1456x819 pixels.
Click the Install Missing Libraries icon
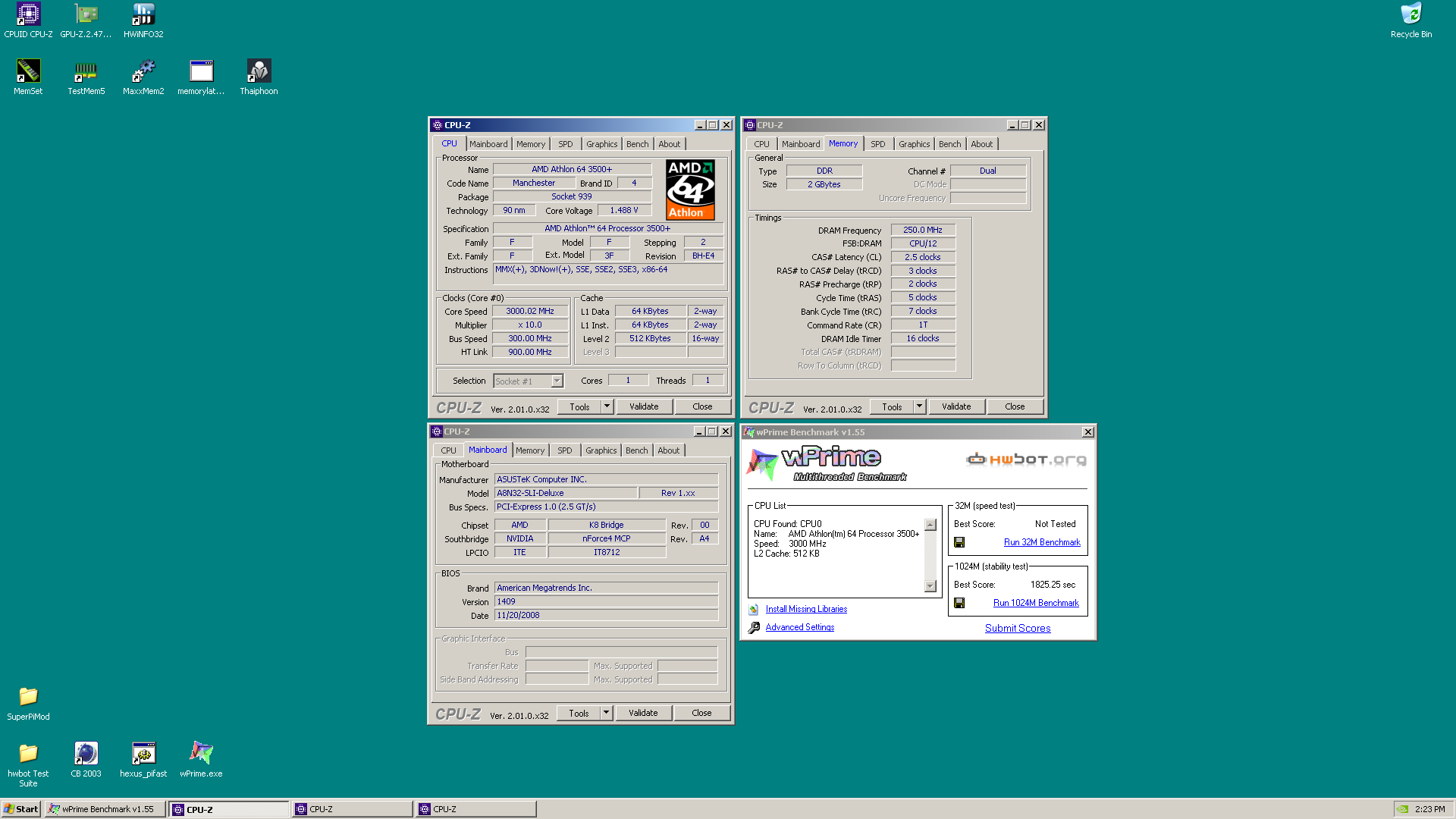(753, 609)
